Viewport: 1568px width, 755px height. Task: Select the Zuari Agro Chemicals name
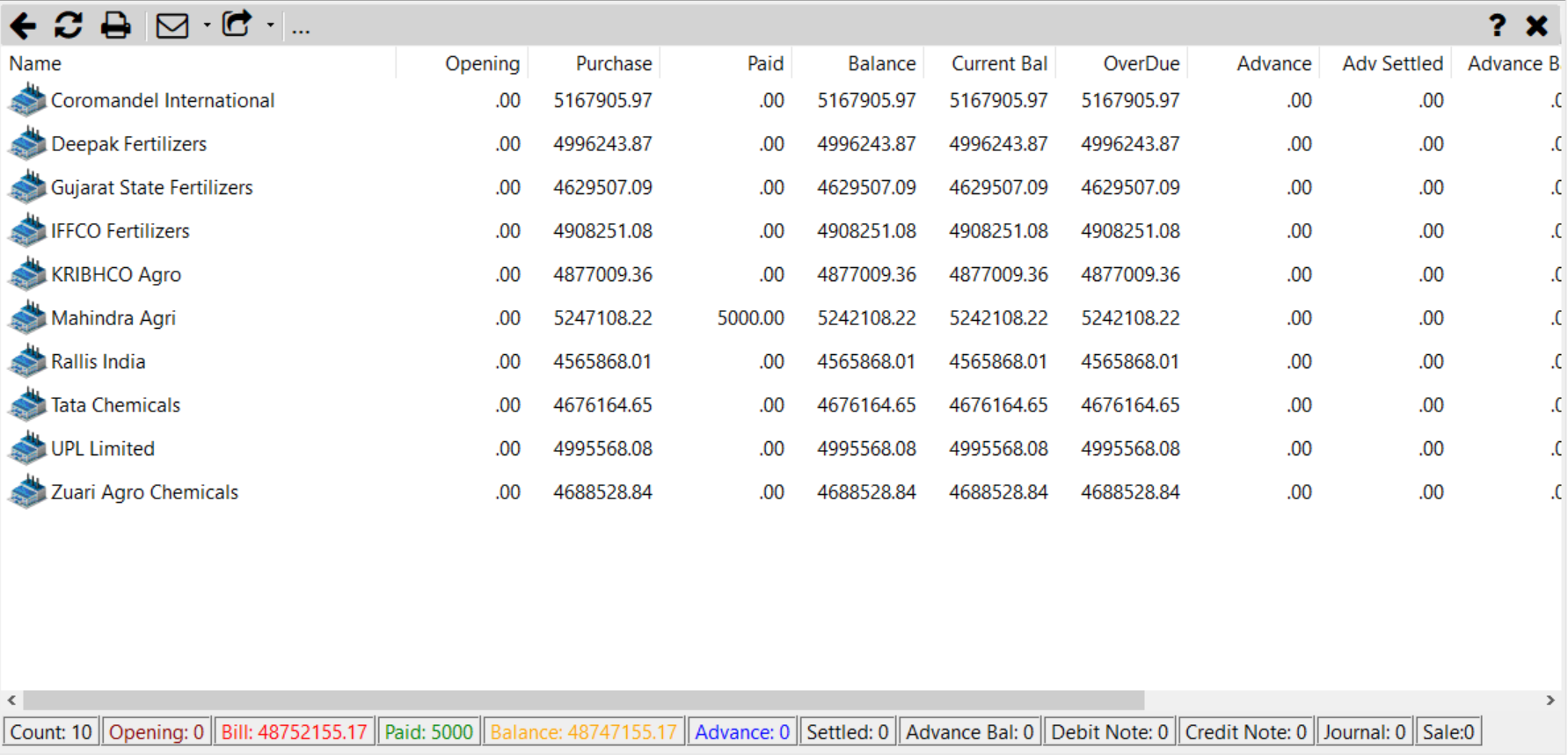(144, 491)
